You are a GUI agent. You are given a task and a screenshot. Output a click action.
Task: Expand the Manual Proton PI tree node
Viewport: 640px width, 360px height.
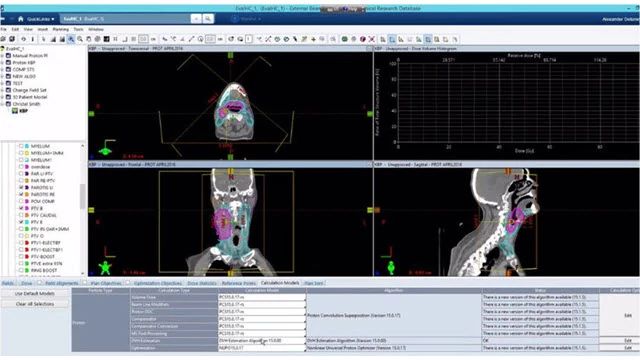pyautogui.click(x=2, y=56)
